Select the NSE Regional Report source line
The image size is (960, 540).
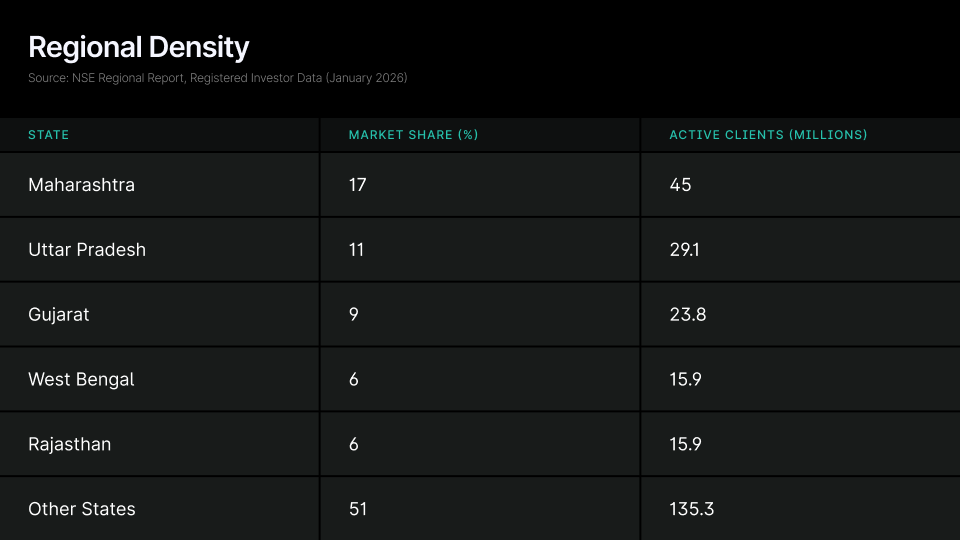pyautogui.click(x=217, y=78)
